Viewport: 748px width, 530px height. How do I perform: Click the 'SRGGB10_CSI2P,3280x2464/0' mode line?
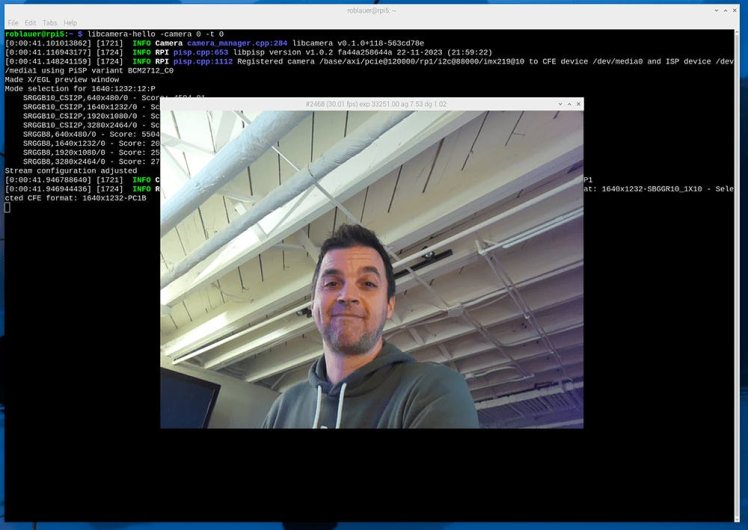pyautogui.click(x=92, y=125)
